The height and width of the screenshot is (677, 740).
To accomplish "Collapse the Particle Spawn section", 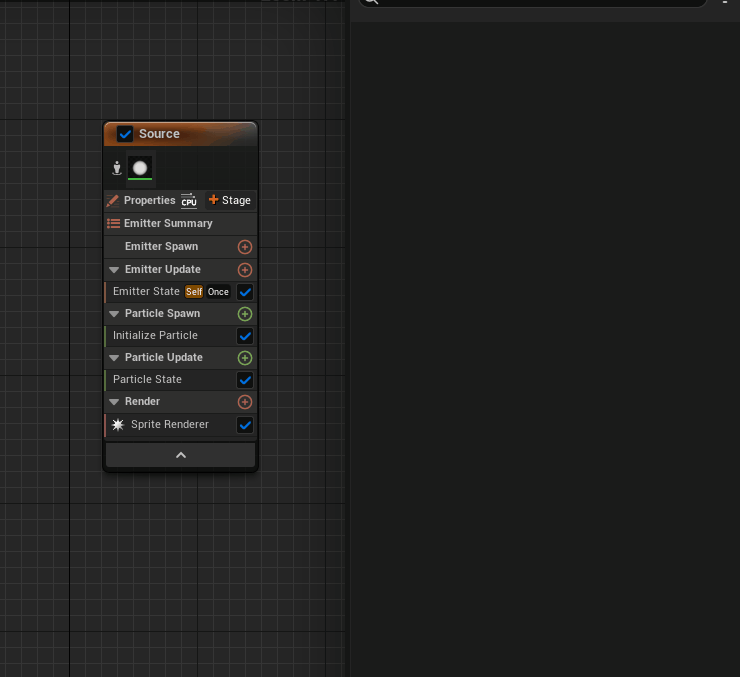I will click(x=114, y=314).
